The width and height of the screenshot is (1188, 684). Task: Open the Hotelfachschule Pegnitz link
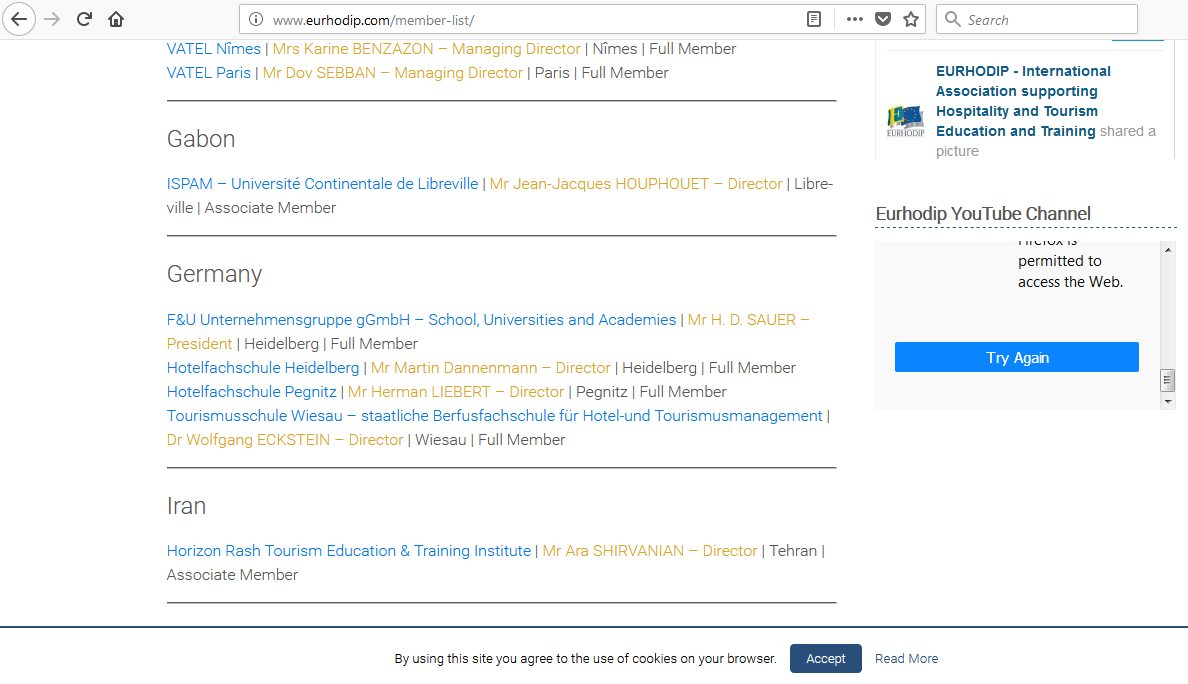252,392
